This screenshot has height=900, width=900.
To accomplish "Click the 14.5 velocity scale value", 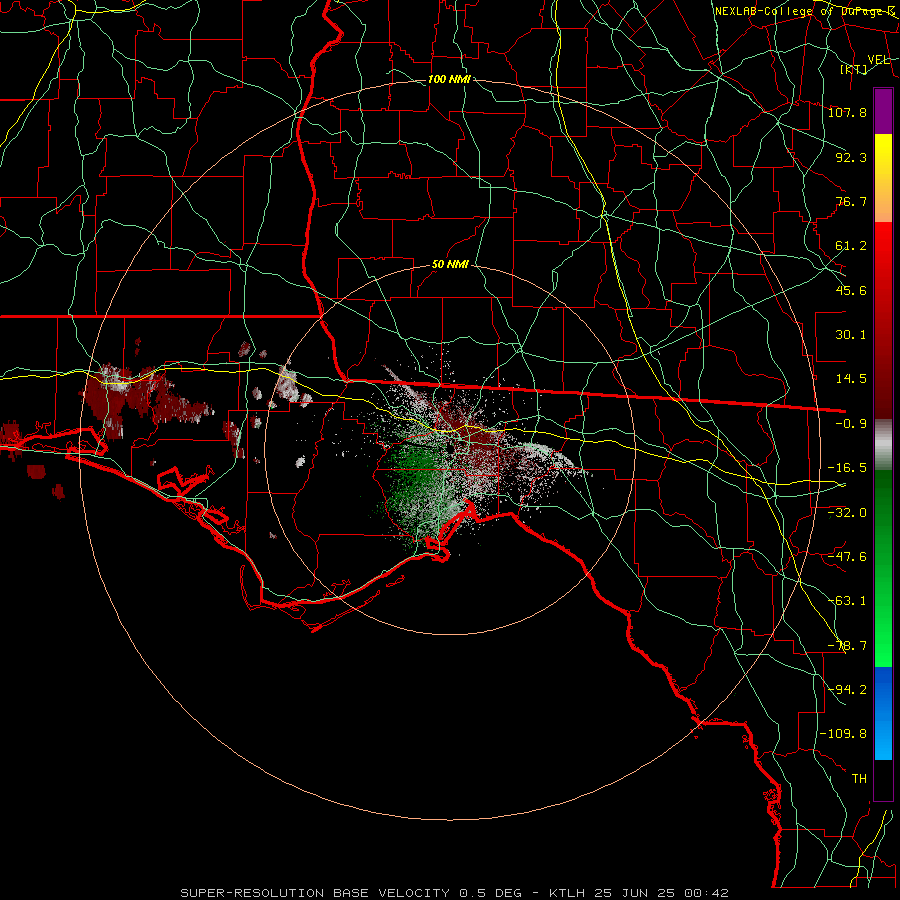I will (851, 379).
